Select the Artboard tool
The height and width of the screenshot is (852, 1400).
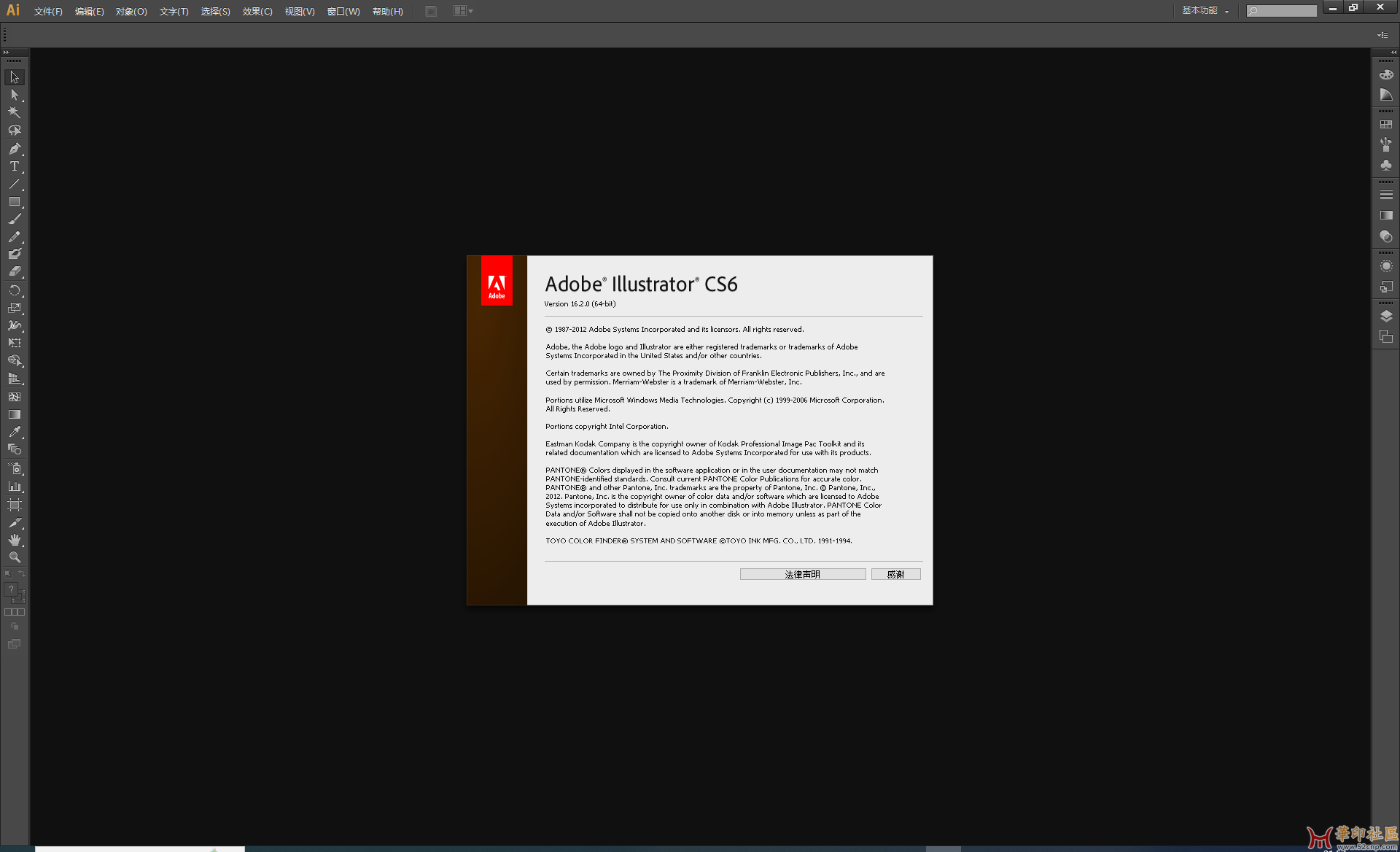click(14, 505)
